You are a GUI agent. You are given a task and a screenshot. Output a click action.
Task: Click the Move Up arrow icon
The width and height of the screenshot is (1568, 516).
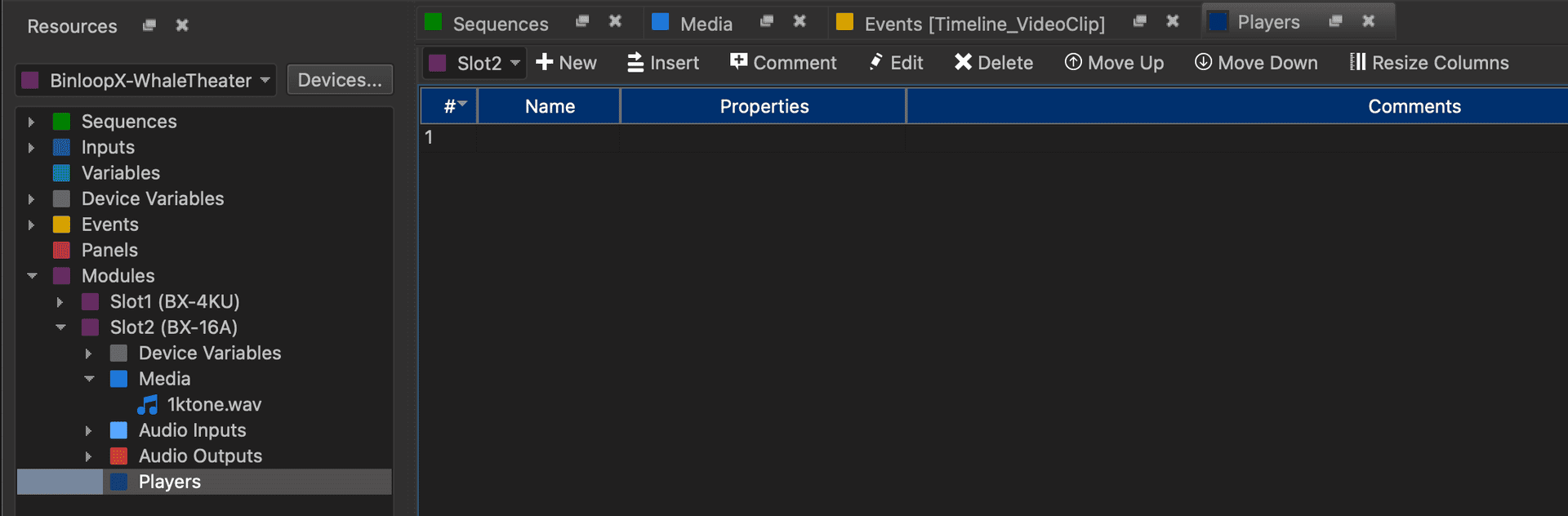pyautogui.click(x=1073, y=62)
